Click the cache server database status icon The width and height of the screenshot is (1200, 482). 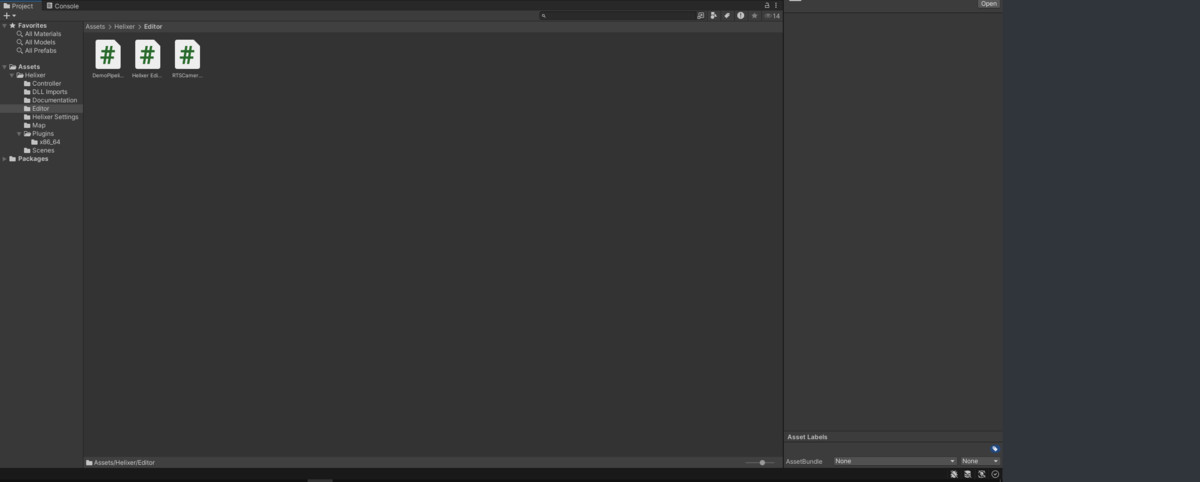[x=968, y=474]
